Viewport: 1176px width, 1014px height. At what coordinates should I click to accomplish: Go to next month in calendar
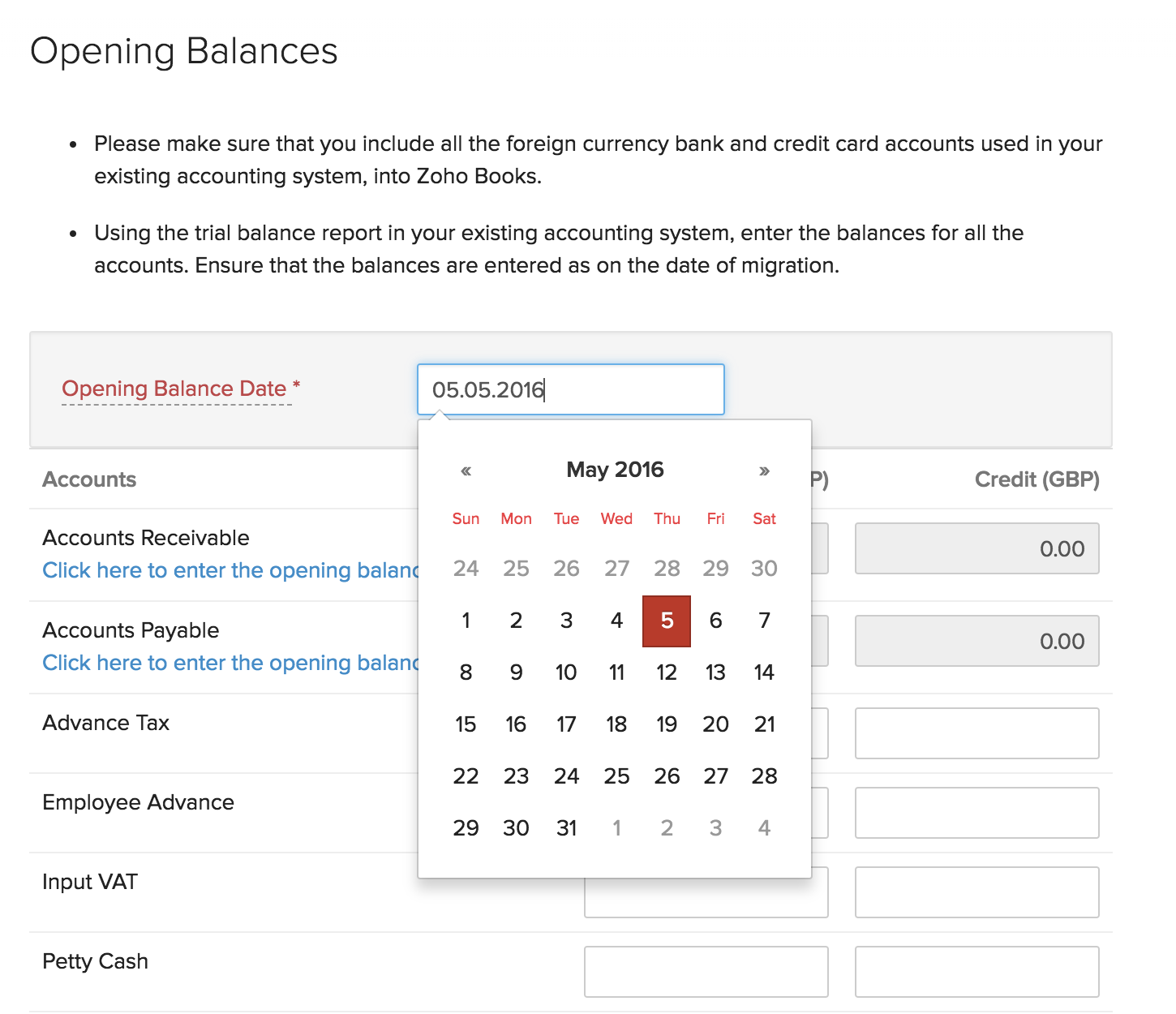pyautogui.click(x=764, y=470)
